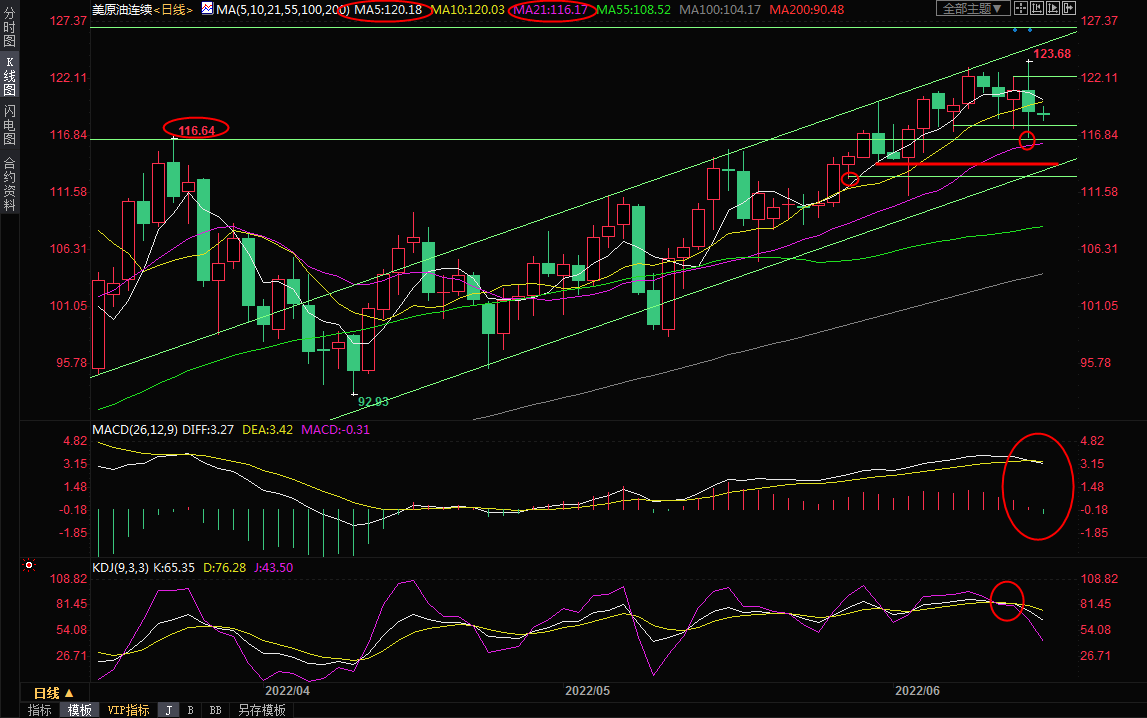Open the 合约资料 side tab
The width and height of the screenshot is (1147, 718).
click(x=9, y=183)
